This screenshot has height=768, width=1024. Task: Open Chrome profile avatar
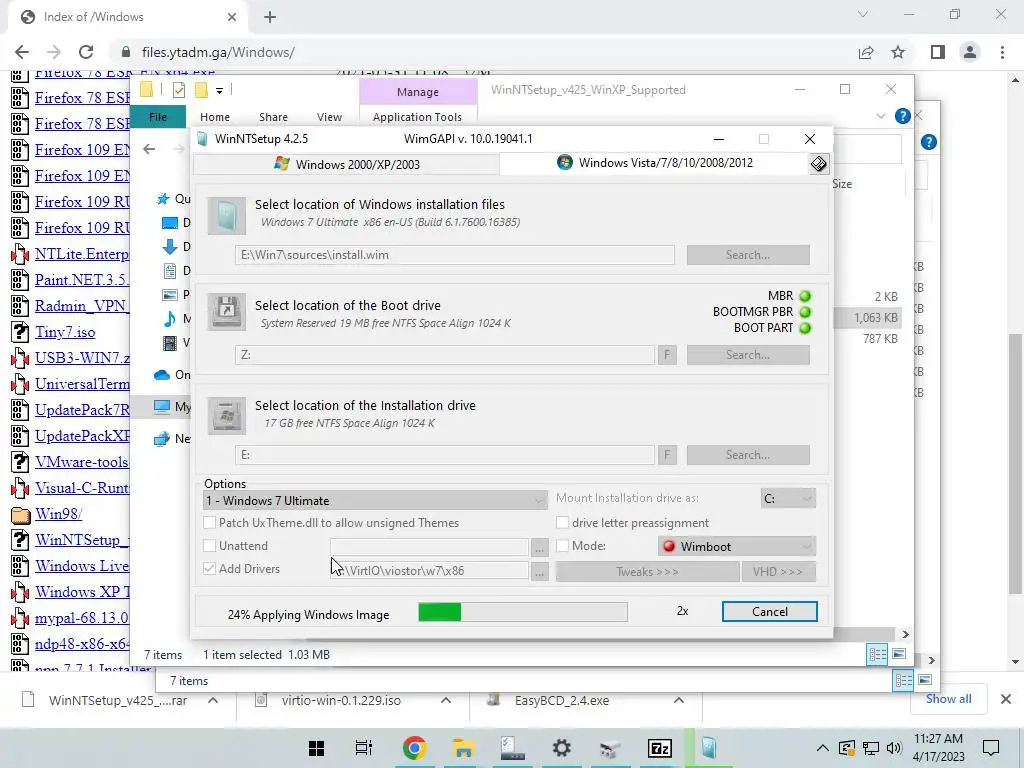(970, 52)
